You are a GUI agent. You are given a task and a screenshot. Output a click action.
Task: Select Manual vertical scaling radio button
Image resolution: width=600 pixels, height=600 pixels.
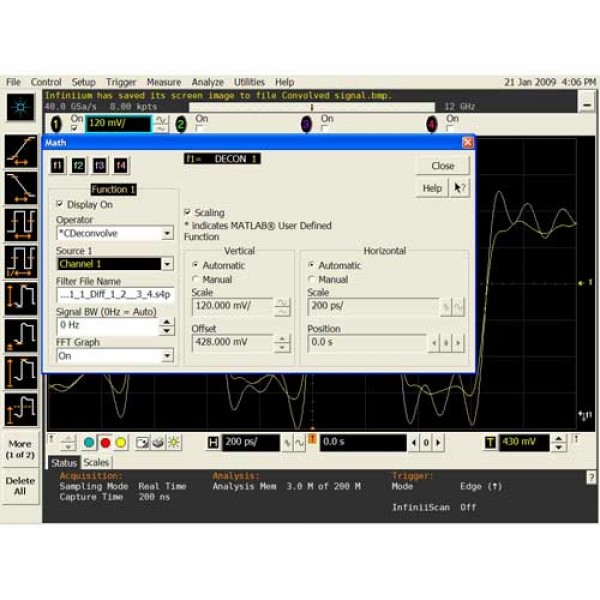pyautogui.click(x=196, y=280)
